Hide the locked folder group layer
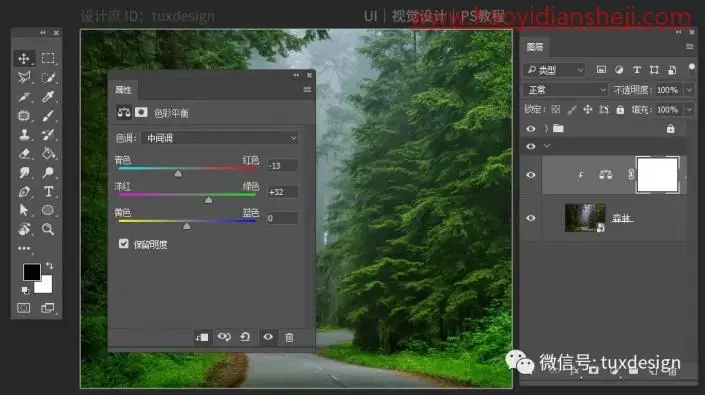This screenshot has width=705, height=395. pyautogui.click(x=531, y=129)
